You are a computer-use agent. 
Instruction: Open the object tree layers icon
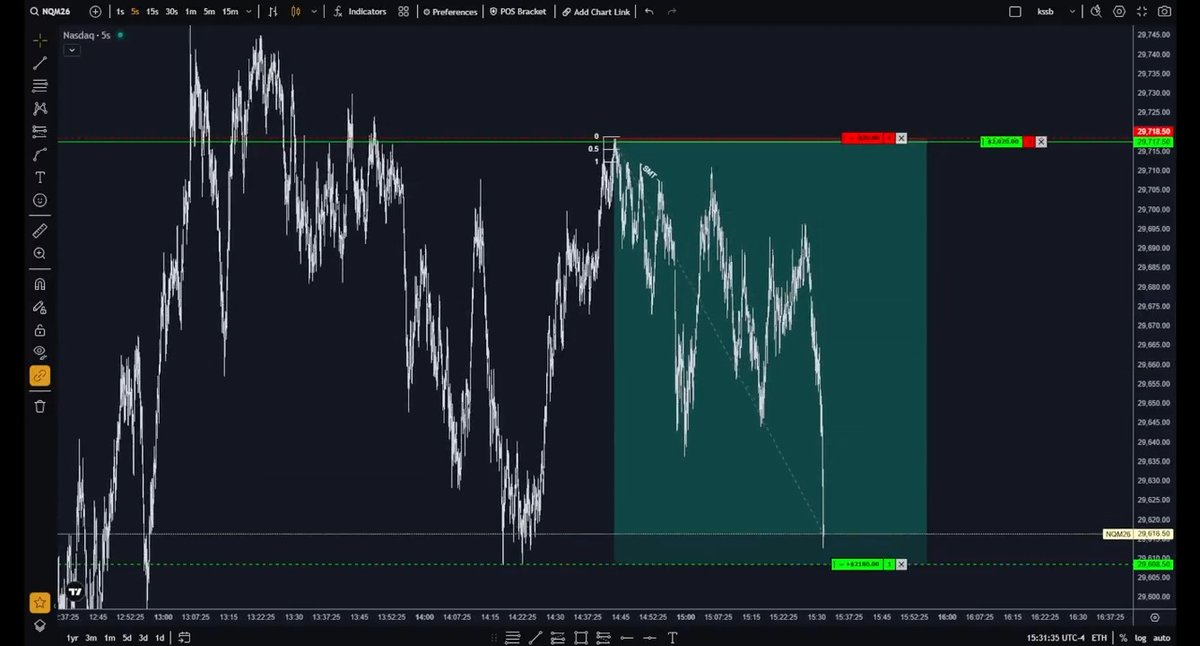click(40, 625)
